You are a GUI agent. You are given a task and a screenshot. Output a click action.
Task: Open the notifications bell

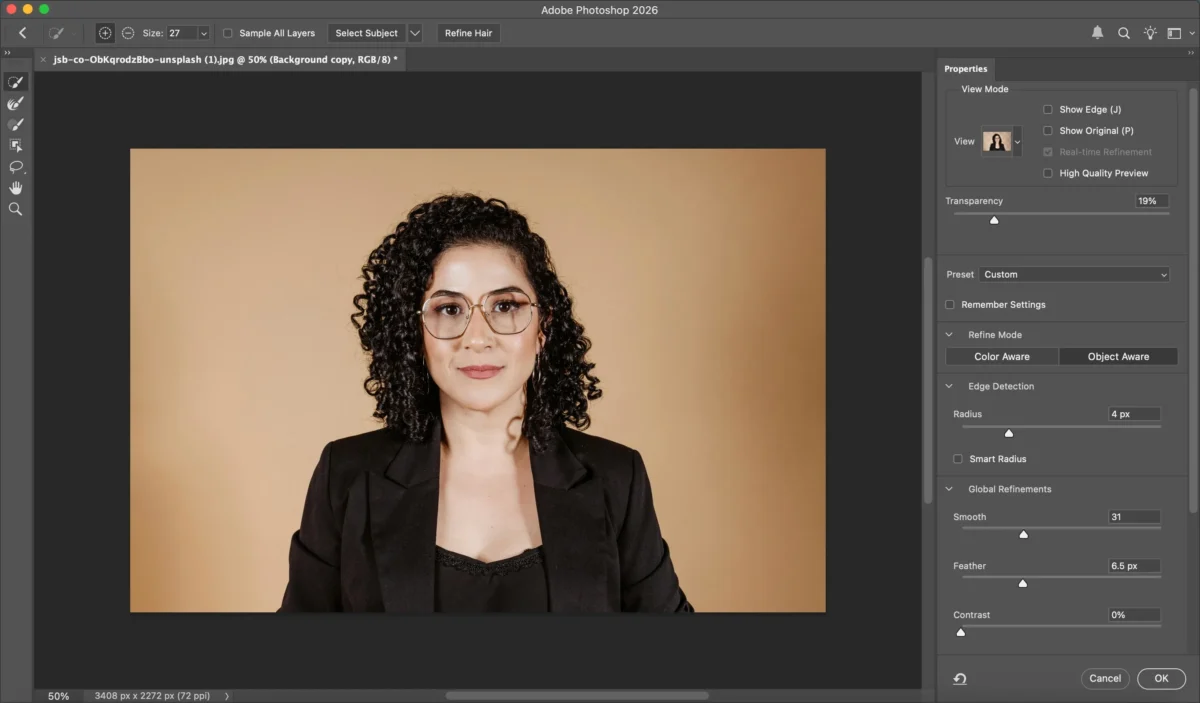pos(1097,33)
